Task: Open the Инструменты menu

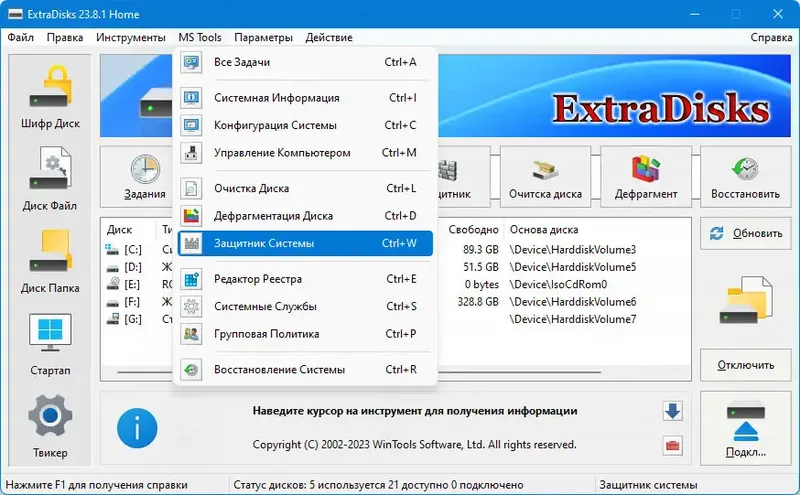Action: point(131,37)
